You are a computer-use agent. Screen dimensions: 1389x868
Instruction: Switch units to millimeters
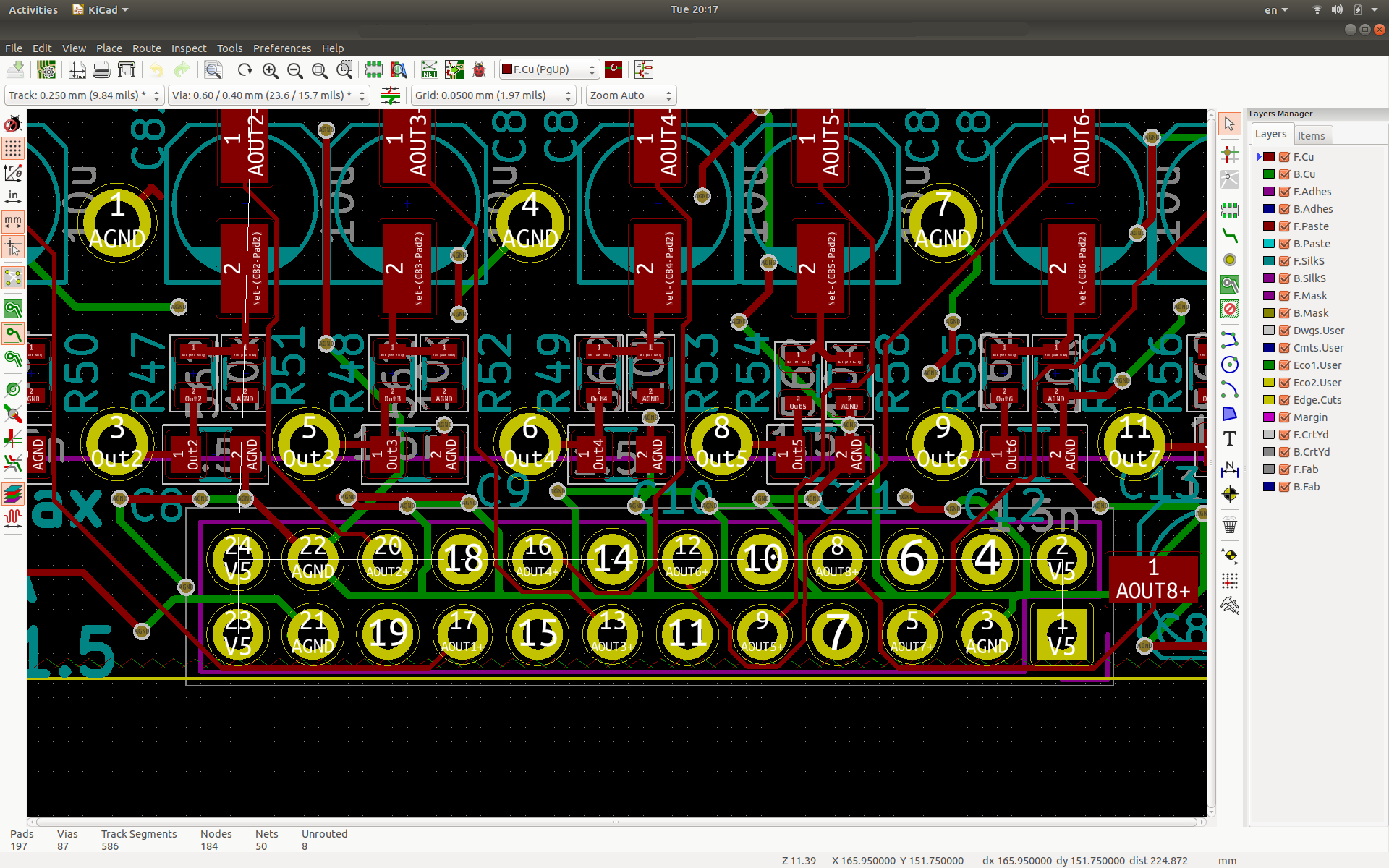[x=13, y=221]
